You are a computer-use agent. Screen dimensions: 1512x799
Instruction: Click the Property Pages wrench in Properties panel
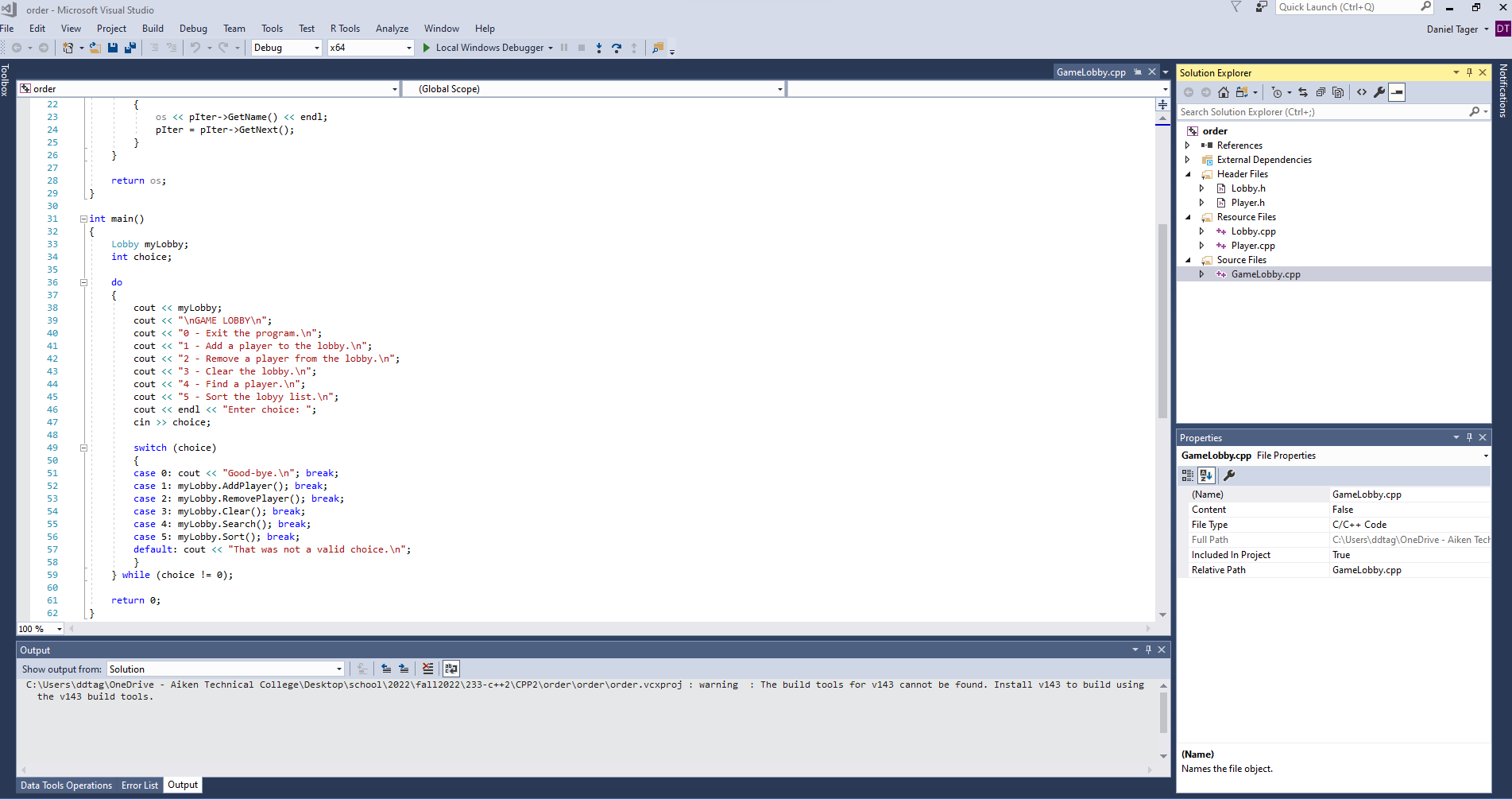coord(1229,475)
